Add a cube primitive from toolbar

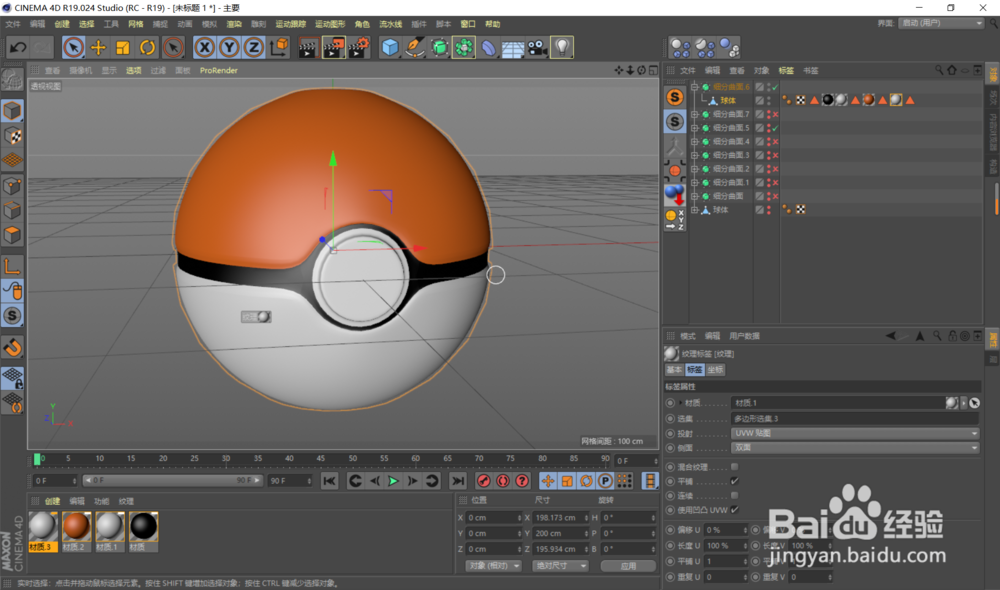pos(390,47)
